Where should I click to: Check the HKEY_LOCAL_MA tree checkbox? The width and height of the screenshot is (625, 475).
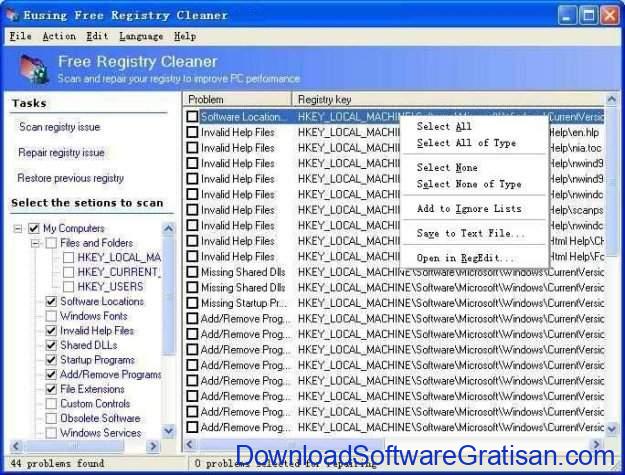pos(68,257)
